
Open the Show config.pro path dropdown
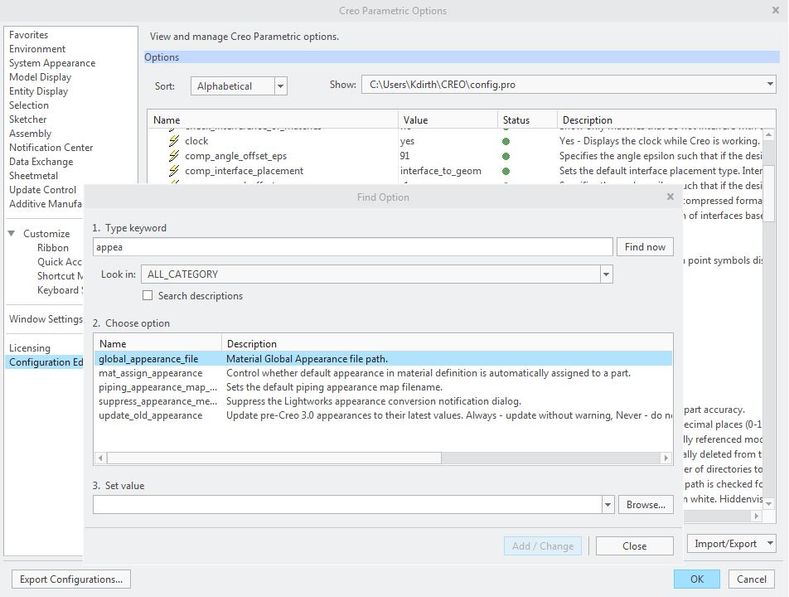[770, 84]
